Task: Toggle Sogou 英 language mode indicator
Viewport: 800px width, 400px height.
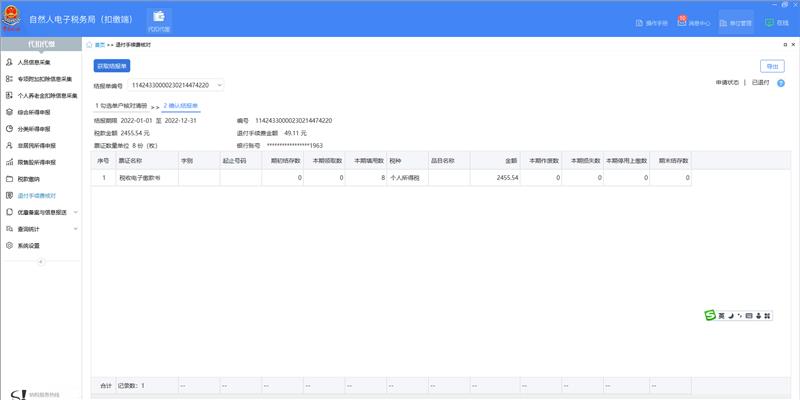Action: click(721, 316)
